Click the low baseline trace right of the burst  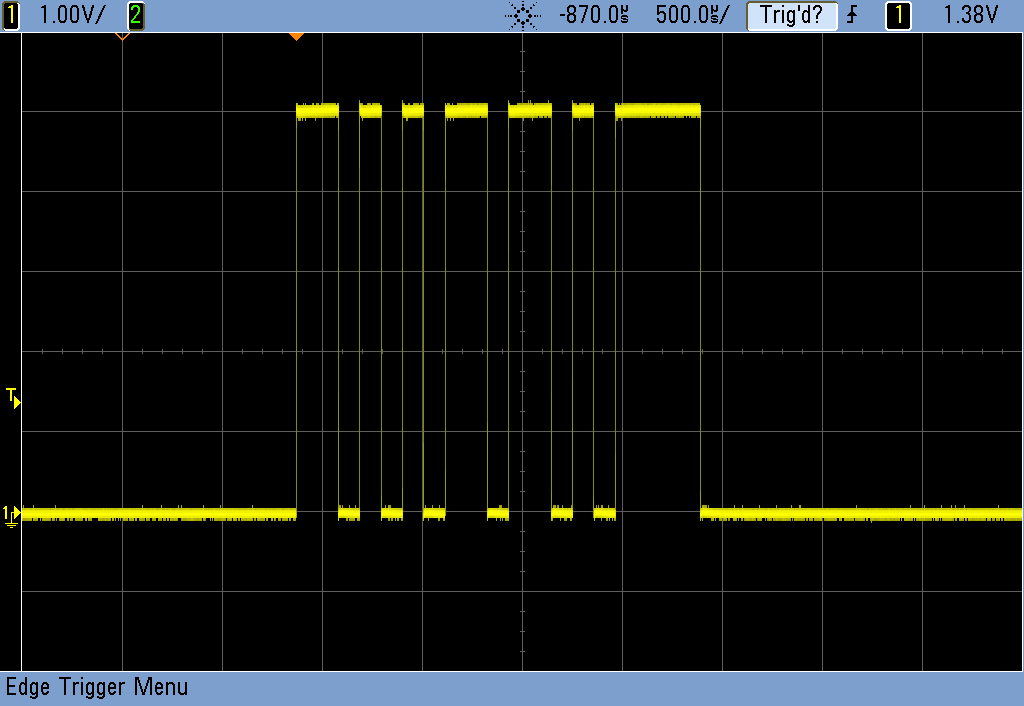tap(860, 514)
